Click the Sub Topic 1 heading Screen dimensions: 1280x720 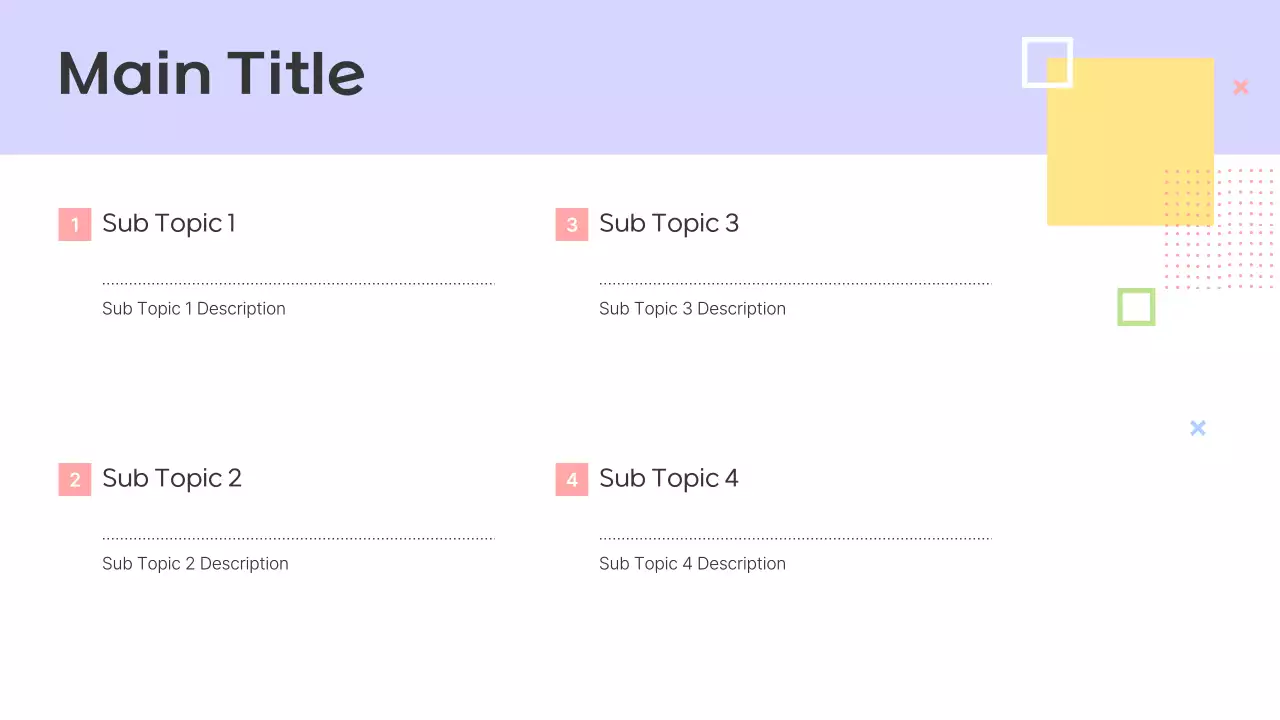(169, 223)
